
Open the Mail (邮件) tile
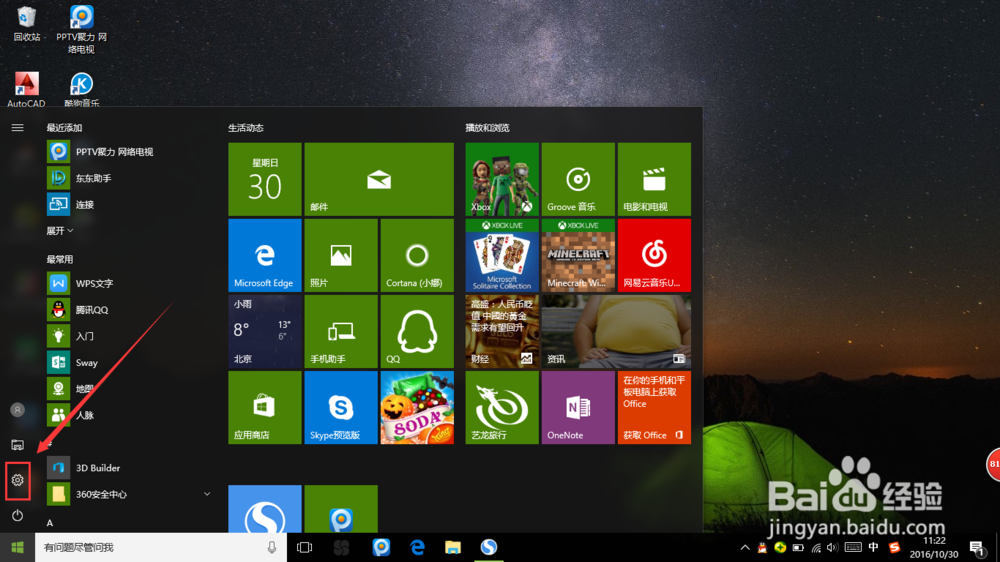pyautogui.click(x=379, y=179)
